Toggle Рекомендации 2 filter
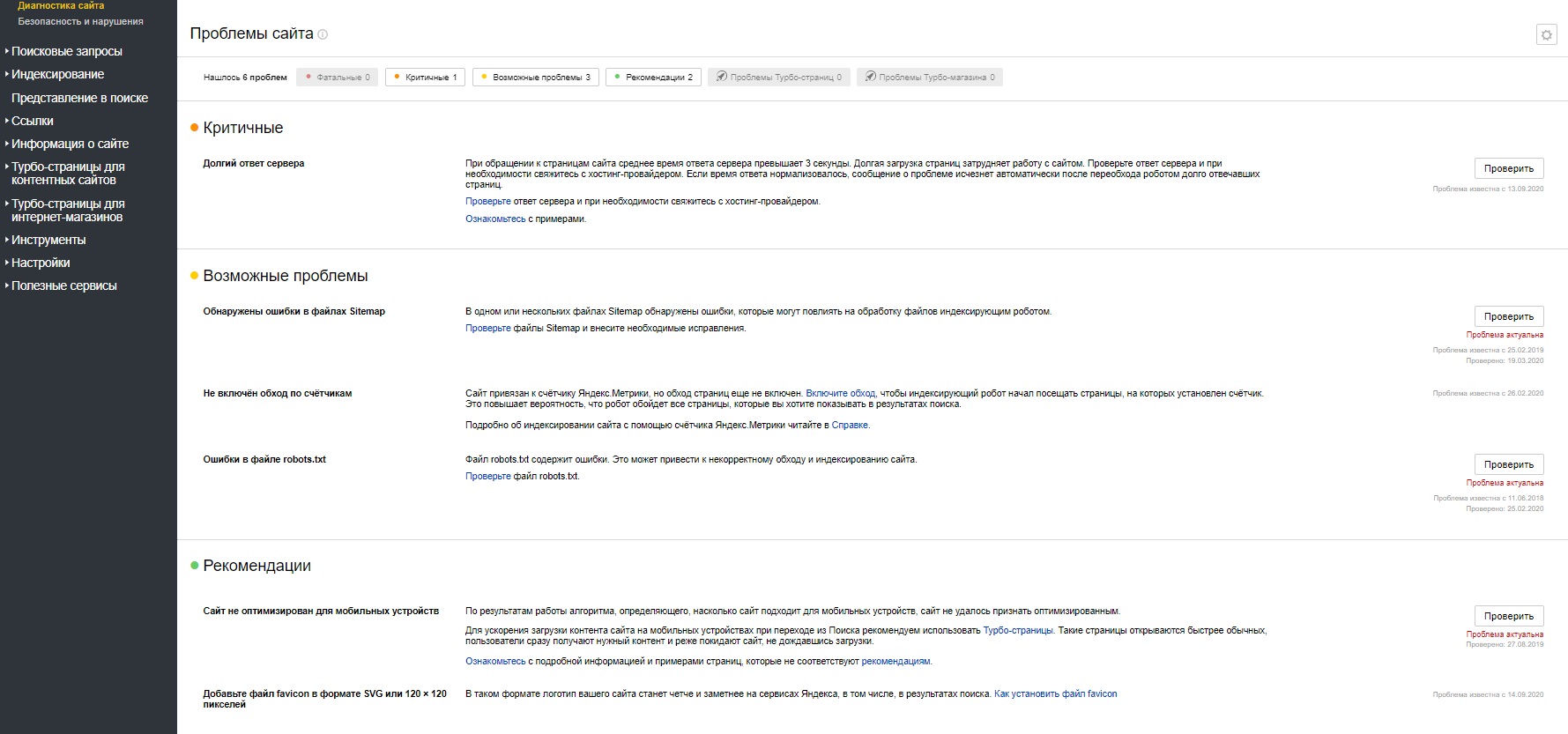The image size is (1568, 734). 653,78
